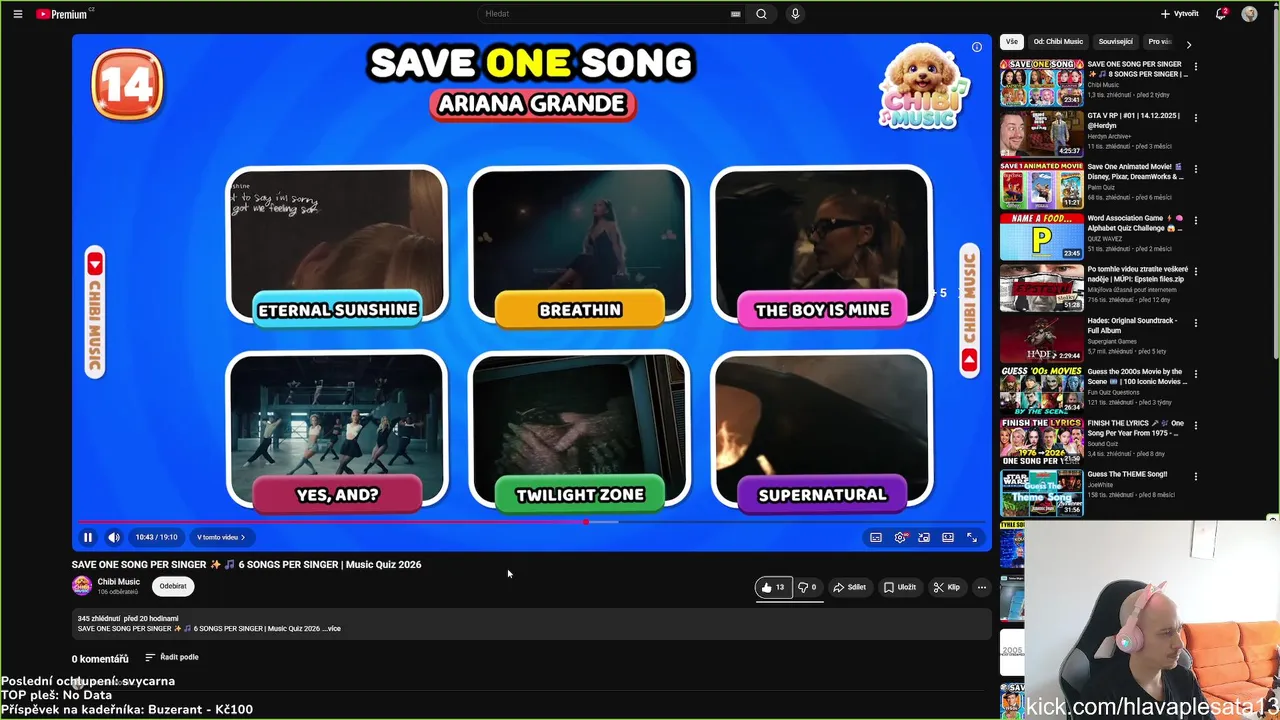1280x720 pixels.
Task: Open 'Guess The THEME Song!!' title link
Action: pos(1128,474)
